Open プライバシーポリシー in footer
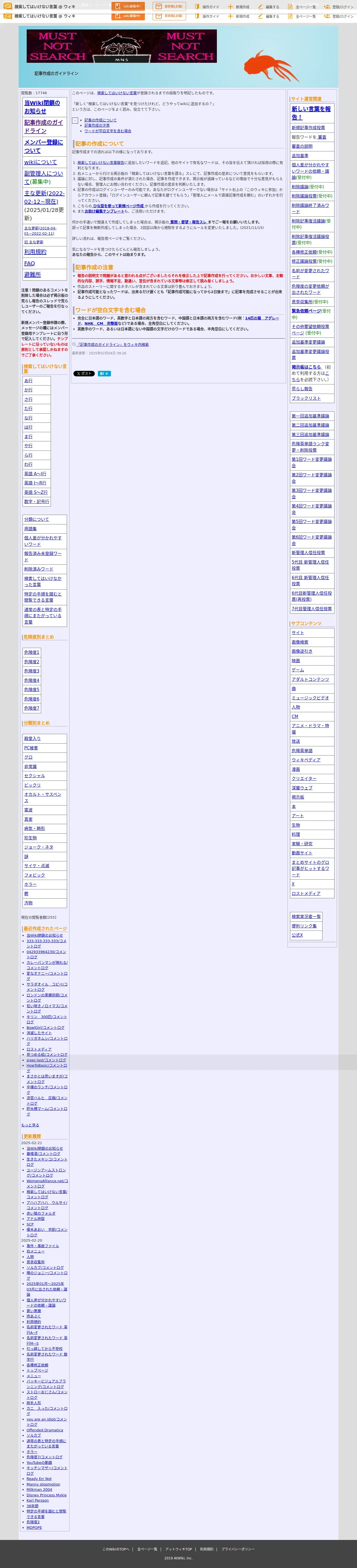The image size is (357, 1568). point(238,1549)
